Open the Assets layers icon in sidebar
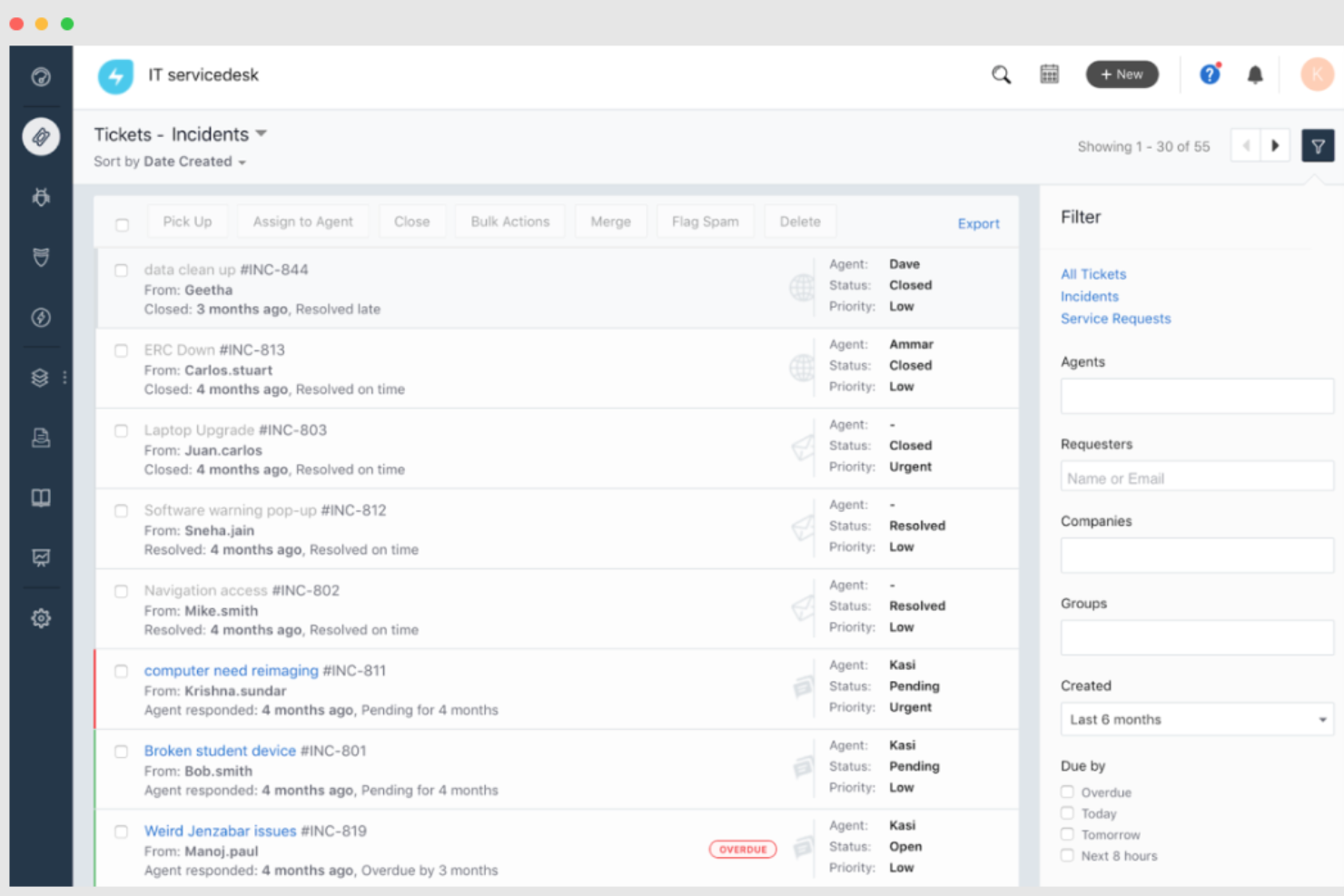The width and height of the screenshot is (1344, 896). tap(40, 377)
